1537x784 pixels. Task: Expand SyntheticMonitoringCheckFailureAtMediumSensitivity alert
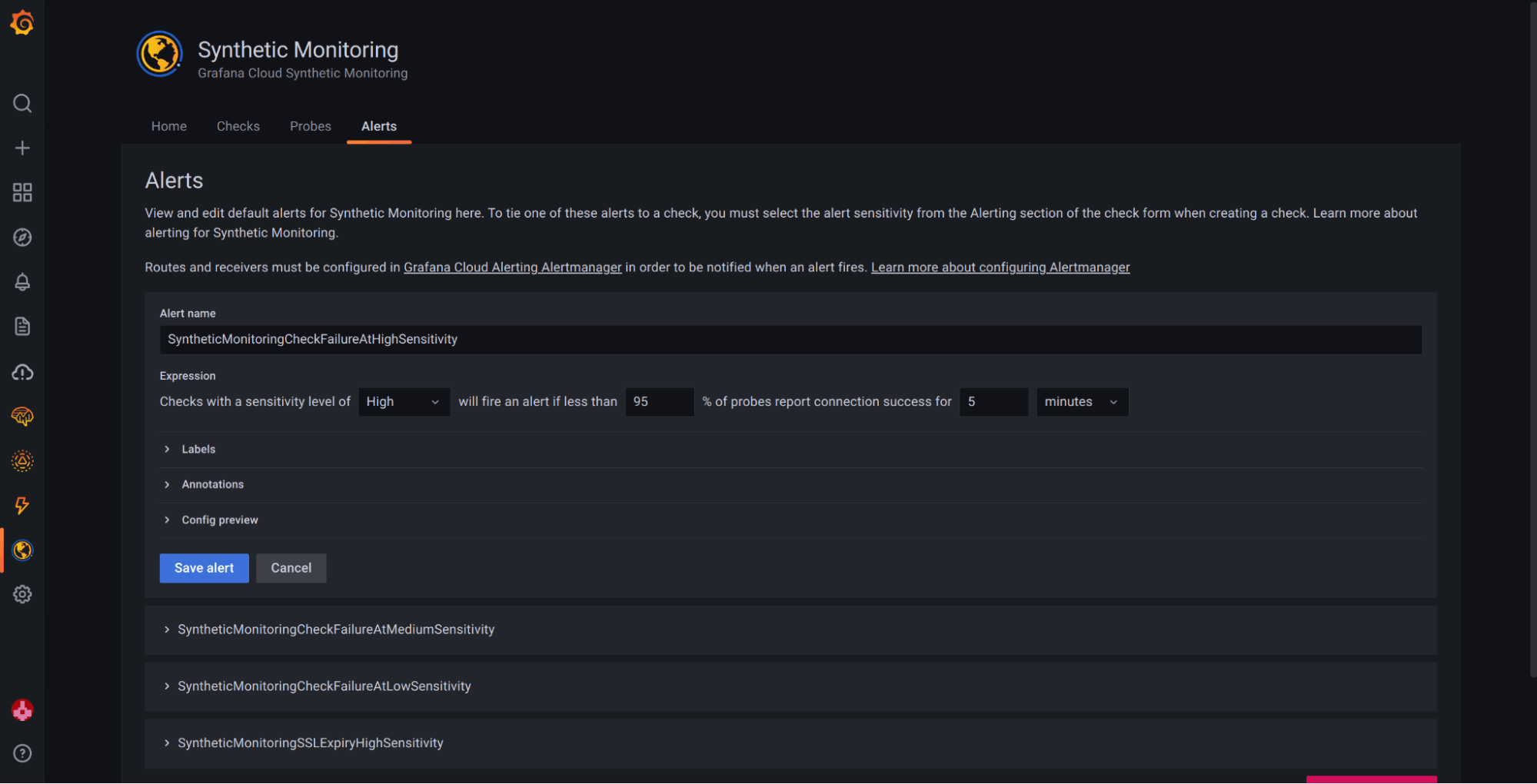pos(336,630)
